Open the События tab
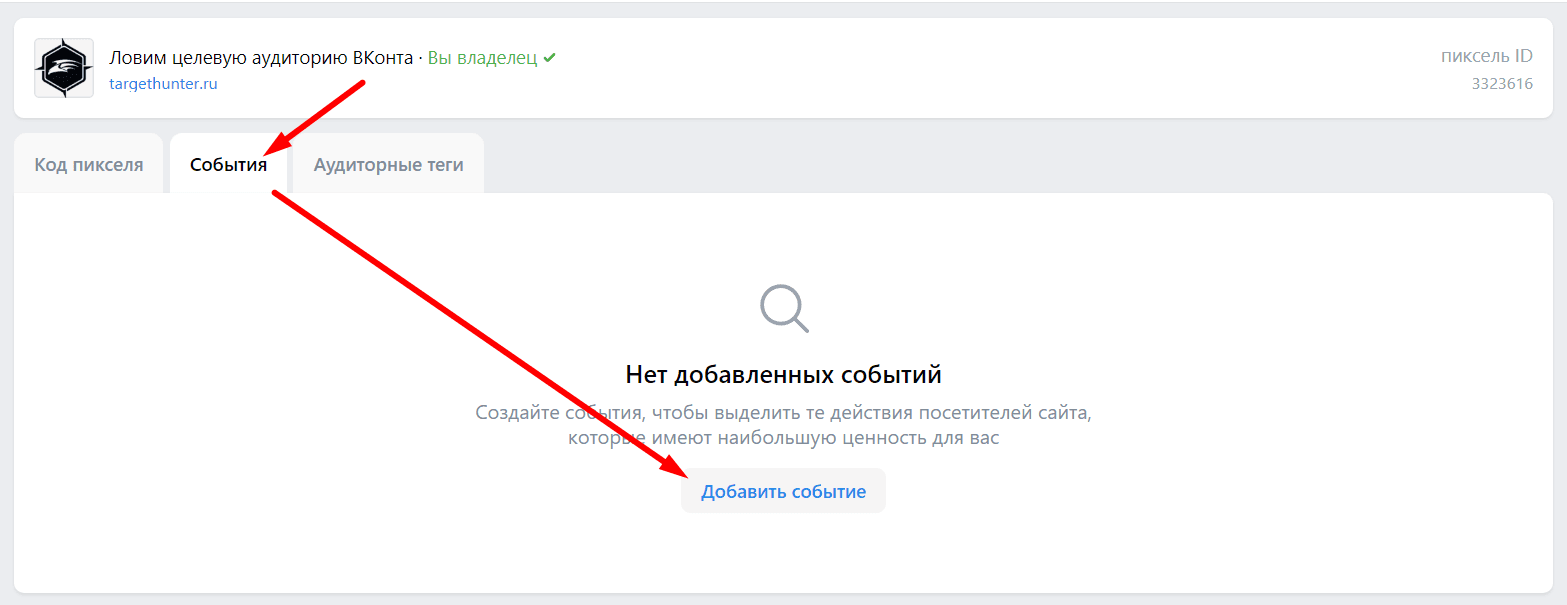The height and width of the screenshot is (605, 1567). click(228, 162)
